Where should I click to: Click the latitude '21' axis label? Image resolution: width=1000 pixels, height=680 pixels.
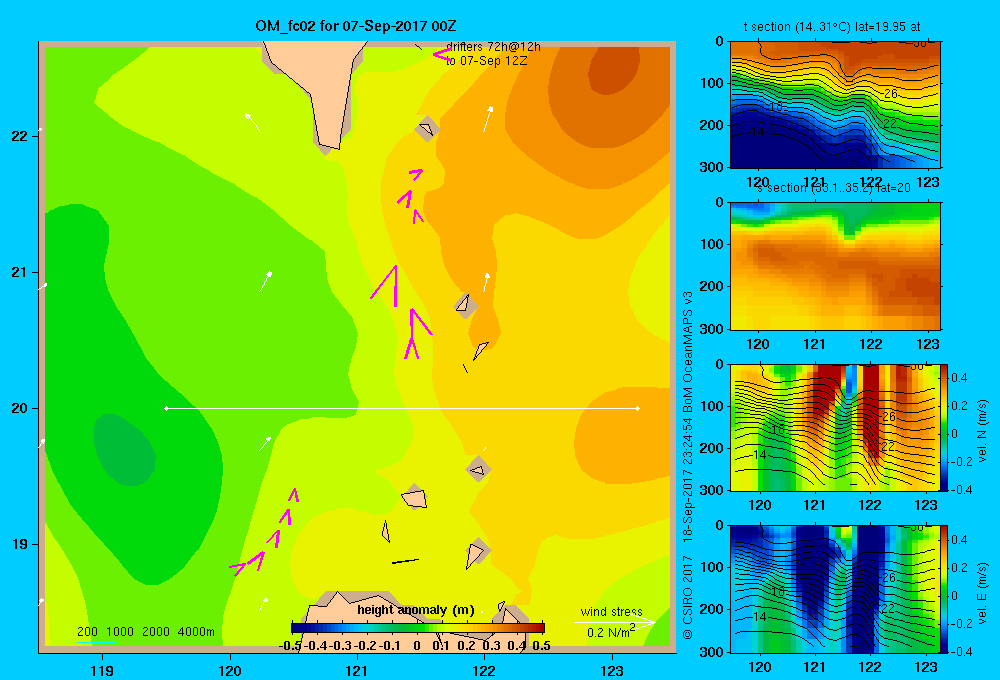coord(20,272)
